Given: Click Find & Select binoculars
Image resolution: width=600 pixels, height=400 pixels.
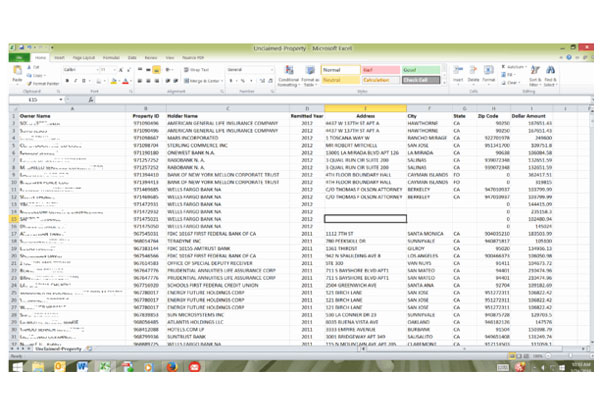Looking at the screenshot, I should pos(550,70).
